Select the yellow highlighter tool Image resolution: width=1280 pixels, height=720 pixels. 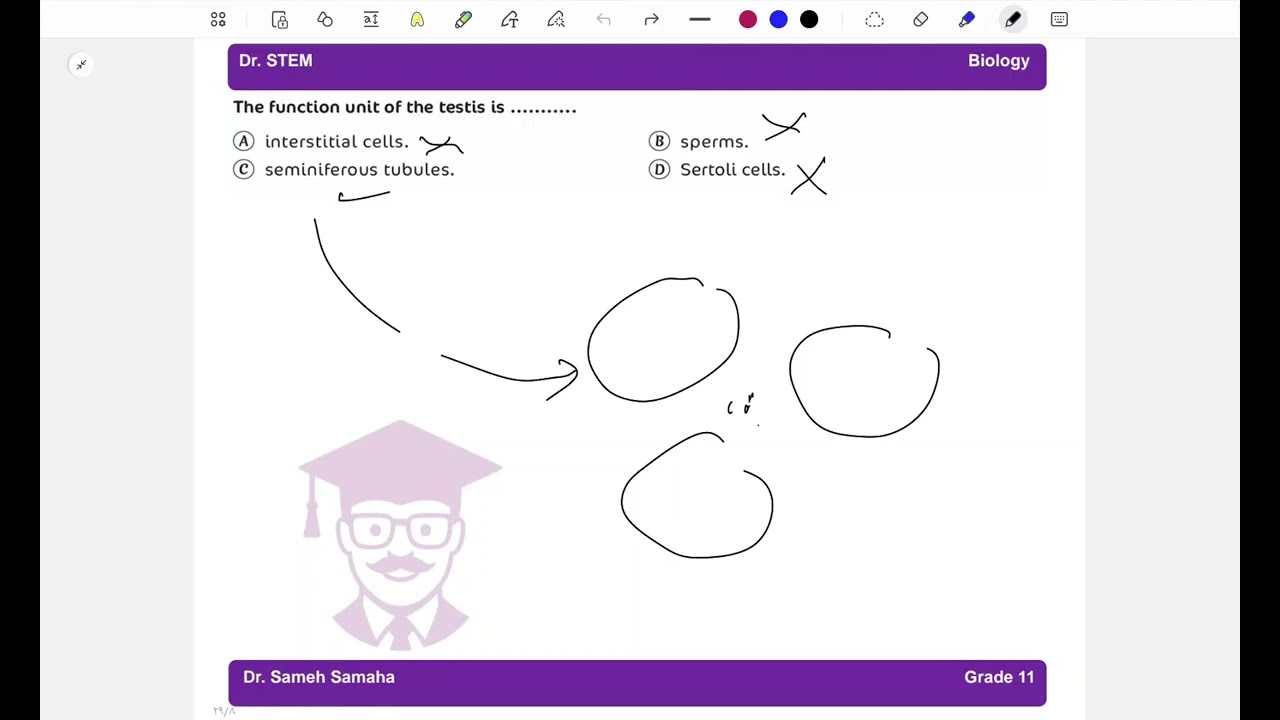click(417, 19)
